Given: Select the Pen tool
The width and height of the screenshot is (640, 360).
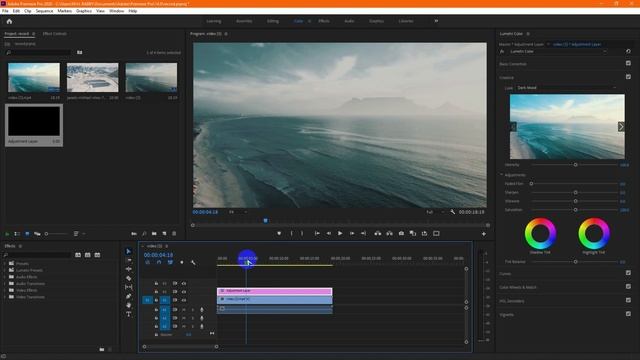Looking at the screenshot, I should pyautogui.click(x=129, y=296).
